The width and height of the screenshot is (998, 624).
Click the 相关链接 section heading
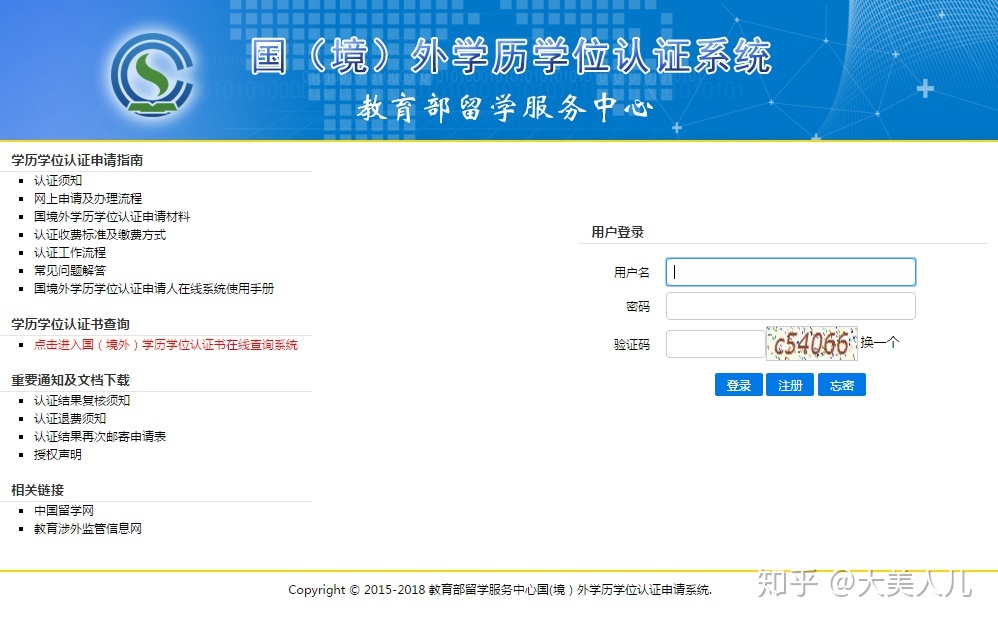pos(38,490)
